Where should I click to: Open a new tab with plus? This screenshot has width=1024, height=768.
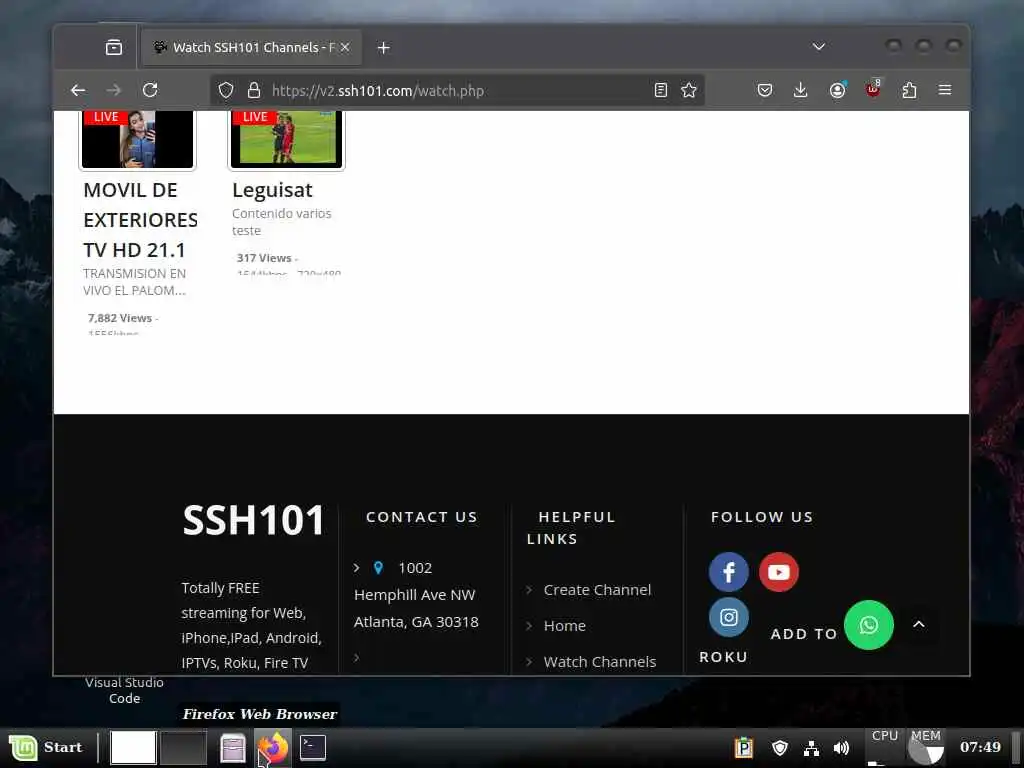pos(383,48)
